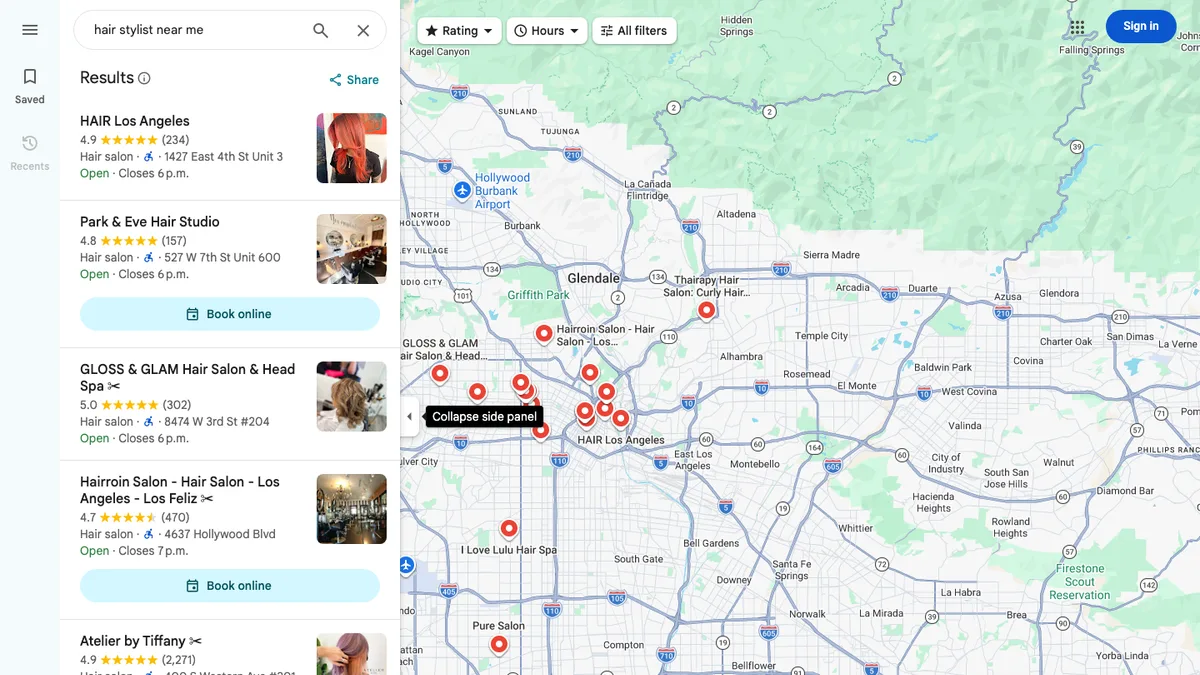Open HAIR Los Angeles listing
The image size is (1200, 675).
(135, 121)
